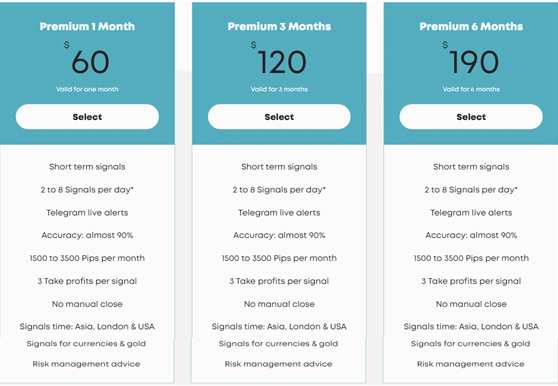Click the $190 price figure
Screen dimensions: 558x386
coord(470,58)
